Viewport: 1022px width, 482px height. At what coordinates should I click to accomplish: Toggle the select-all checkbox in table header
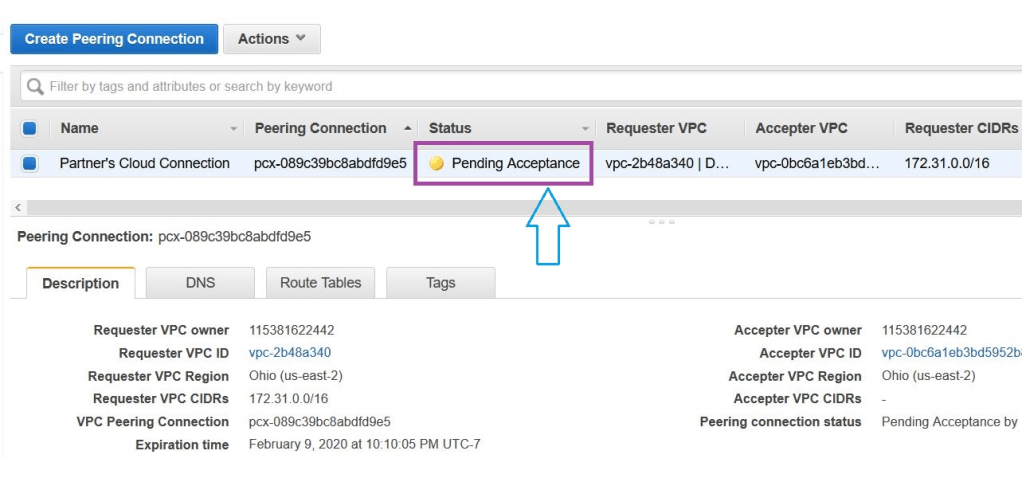pyautogui.click(x=29, y=128)
